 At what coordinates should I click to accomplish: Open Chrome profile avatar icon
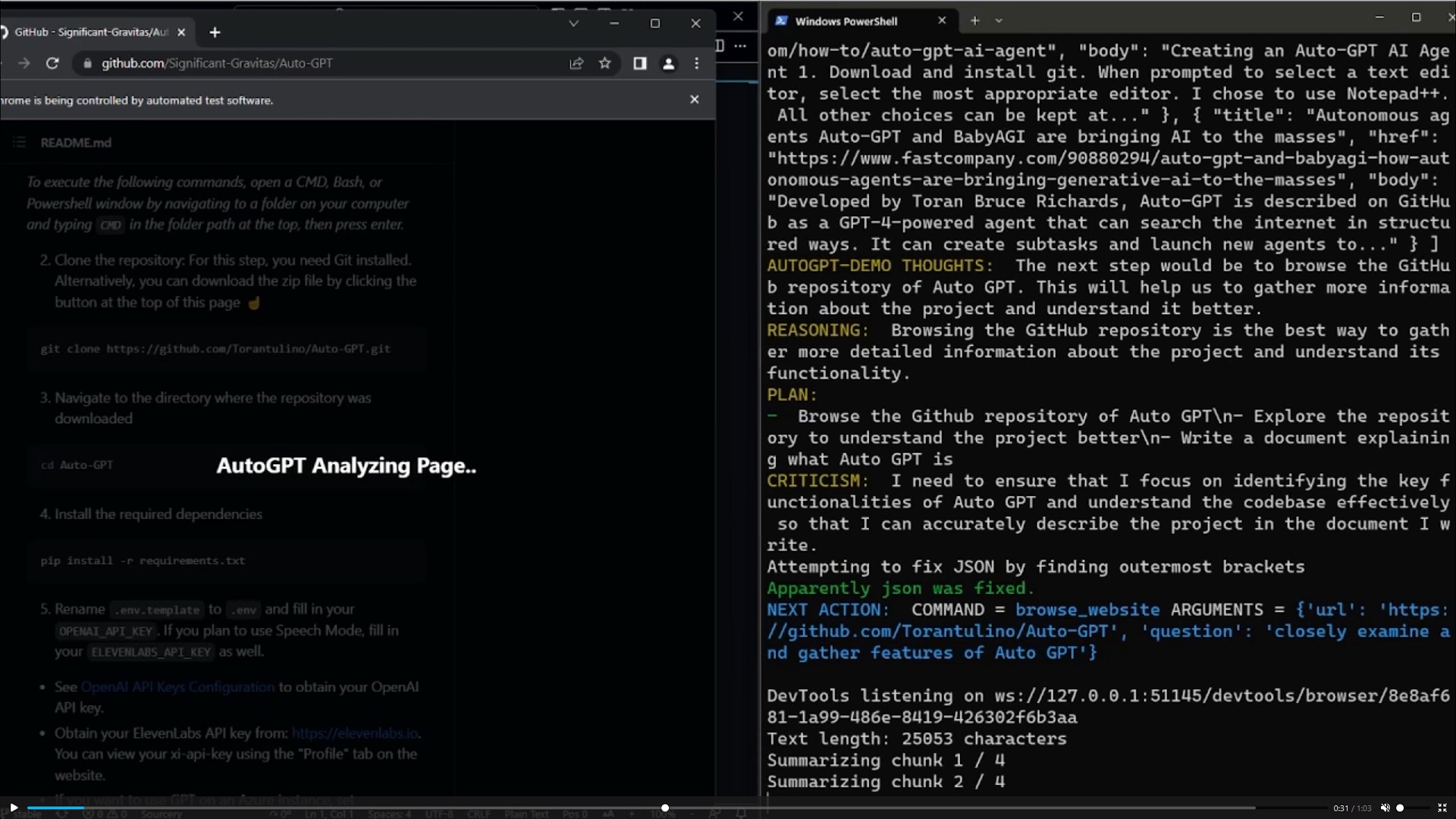pos(668,64)
